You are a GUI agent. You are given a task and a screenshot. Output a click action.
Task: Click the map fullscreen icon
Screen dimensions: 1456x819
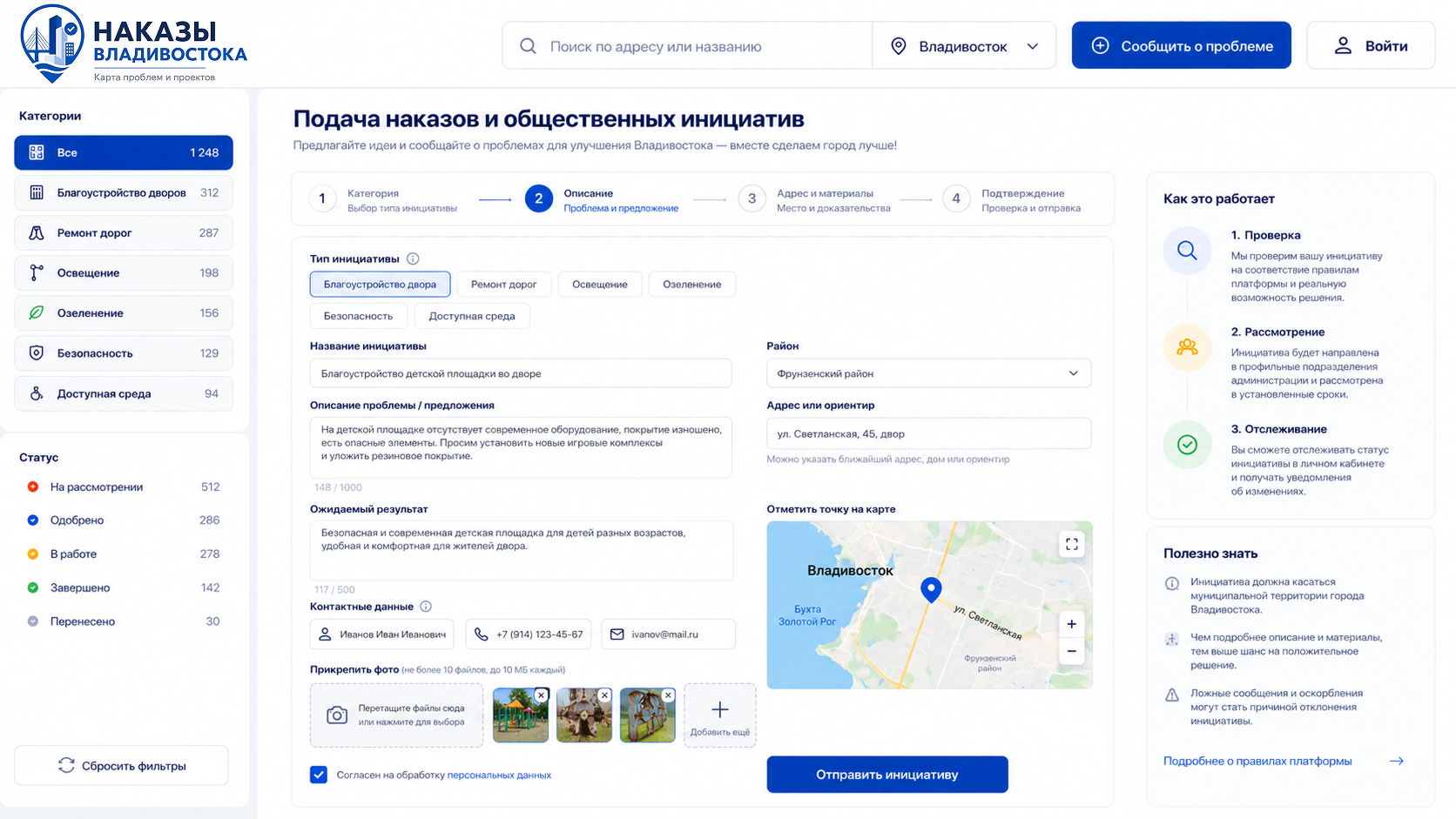[x=1071, y=544]
